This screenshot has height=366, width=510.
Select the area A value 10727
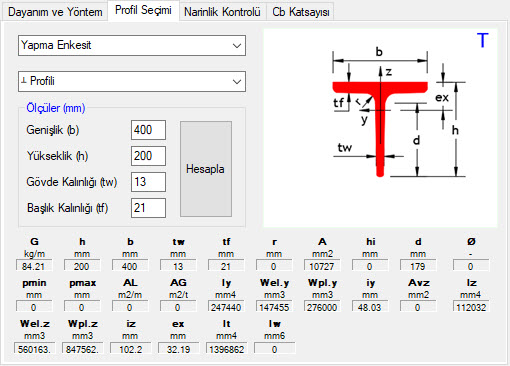click(322, 266)
